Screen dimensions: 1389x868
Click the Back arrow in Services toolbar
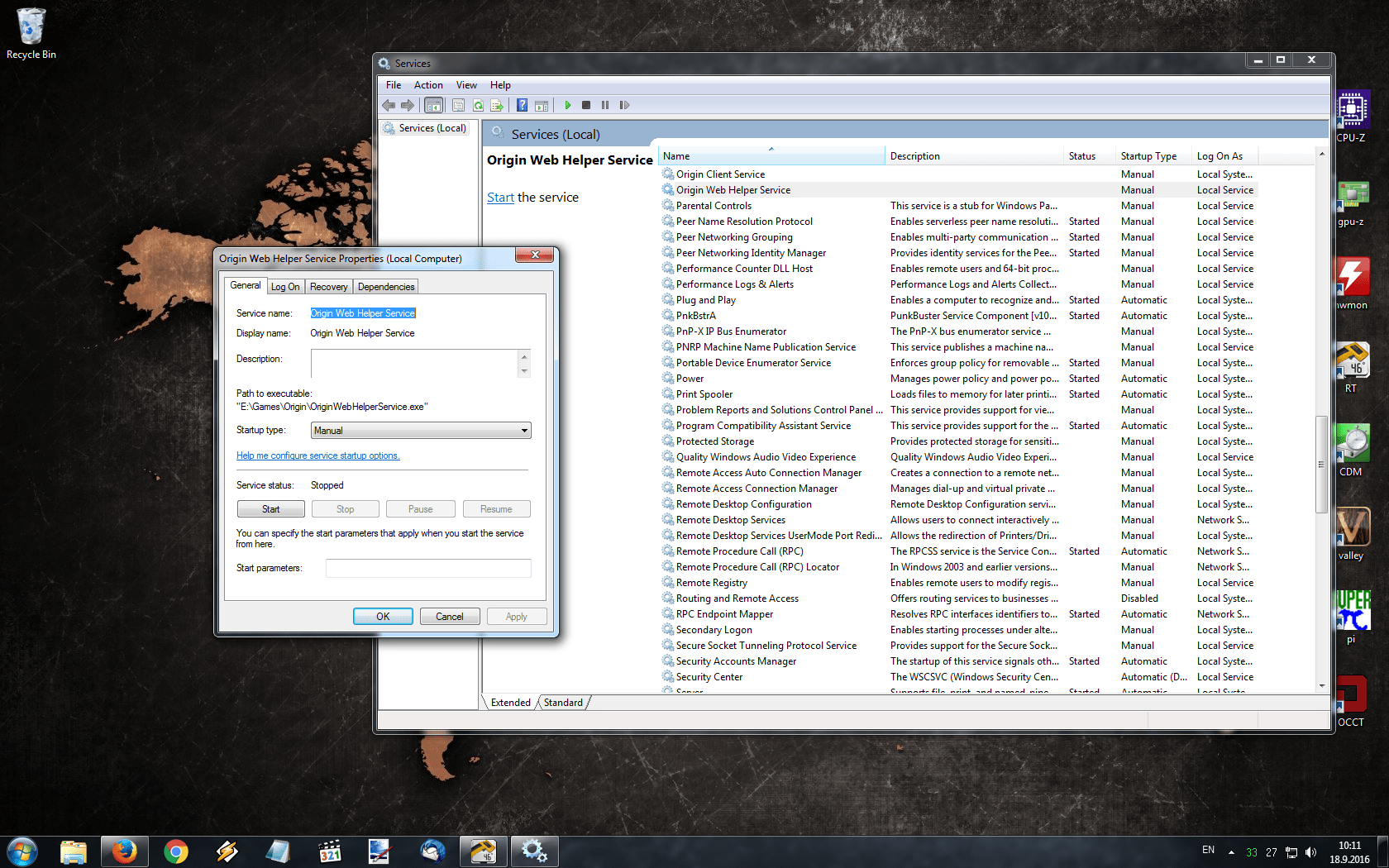coord(389,105)
